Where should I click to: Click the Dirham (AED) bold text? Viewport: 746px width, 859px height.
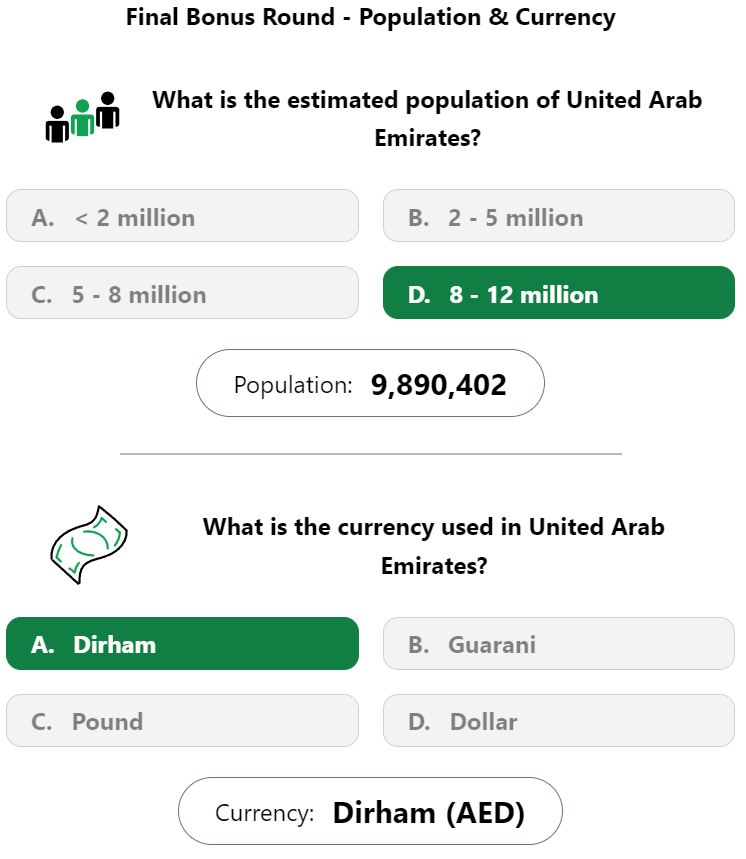click(429, 812)
